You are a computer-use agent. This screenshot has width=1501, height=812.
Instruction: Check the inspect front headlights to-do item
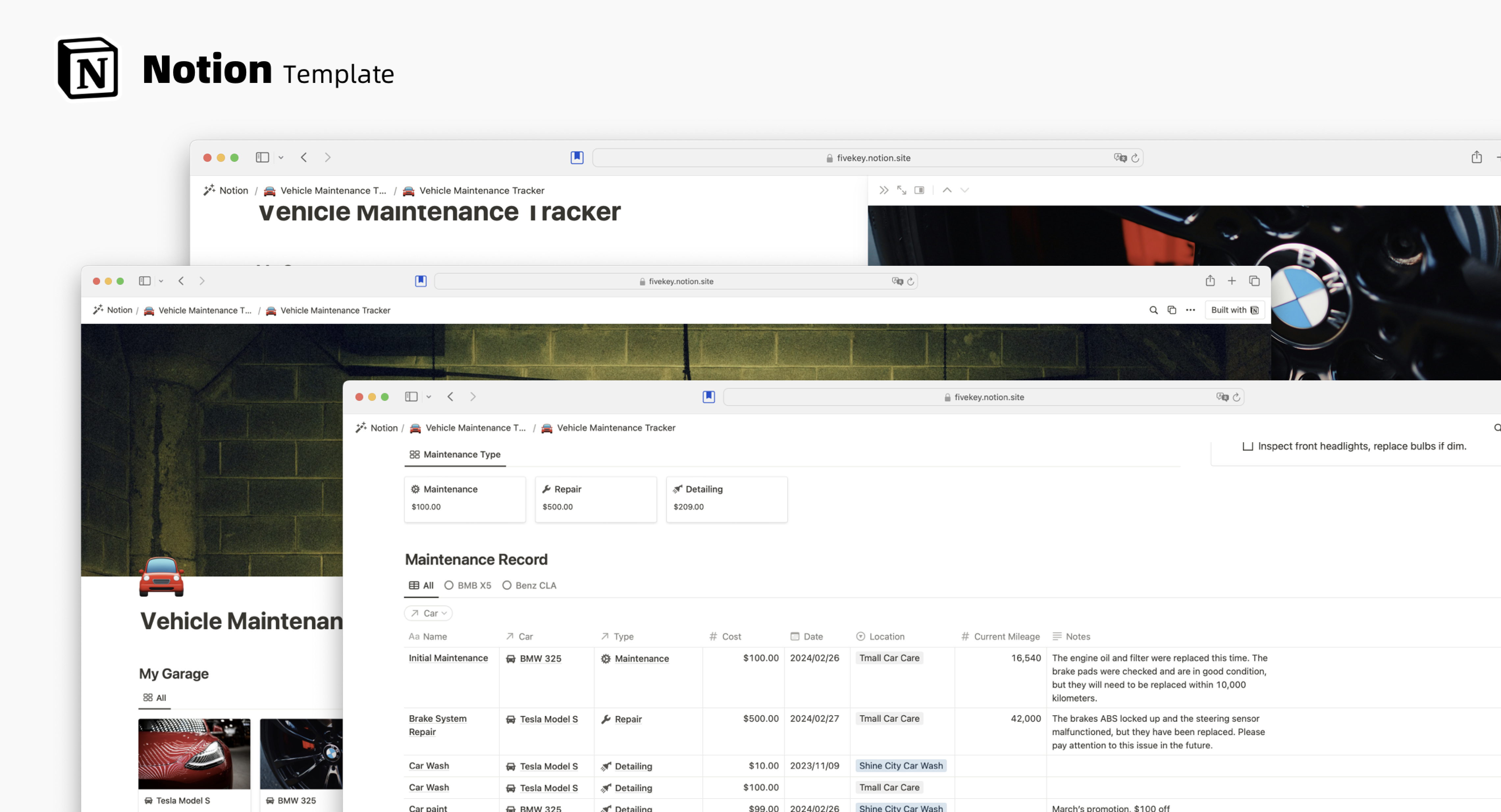(1248, 446)
